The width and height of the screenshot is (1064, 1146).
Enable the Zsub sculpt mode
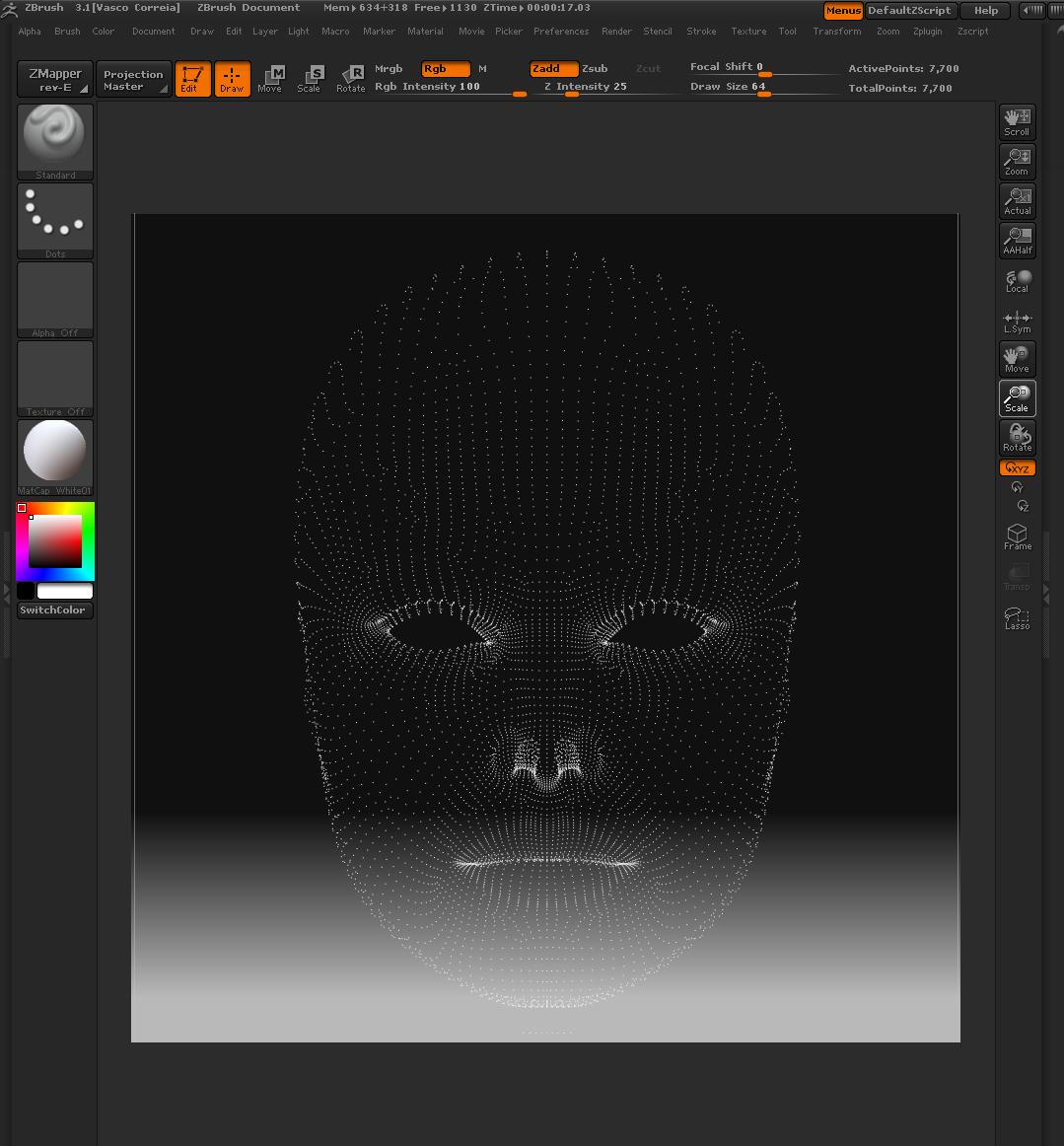point(595,69)
